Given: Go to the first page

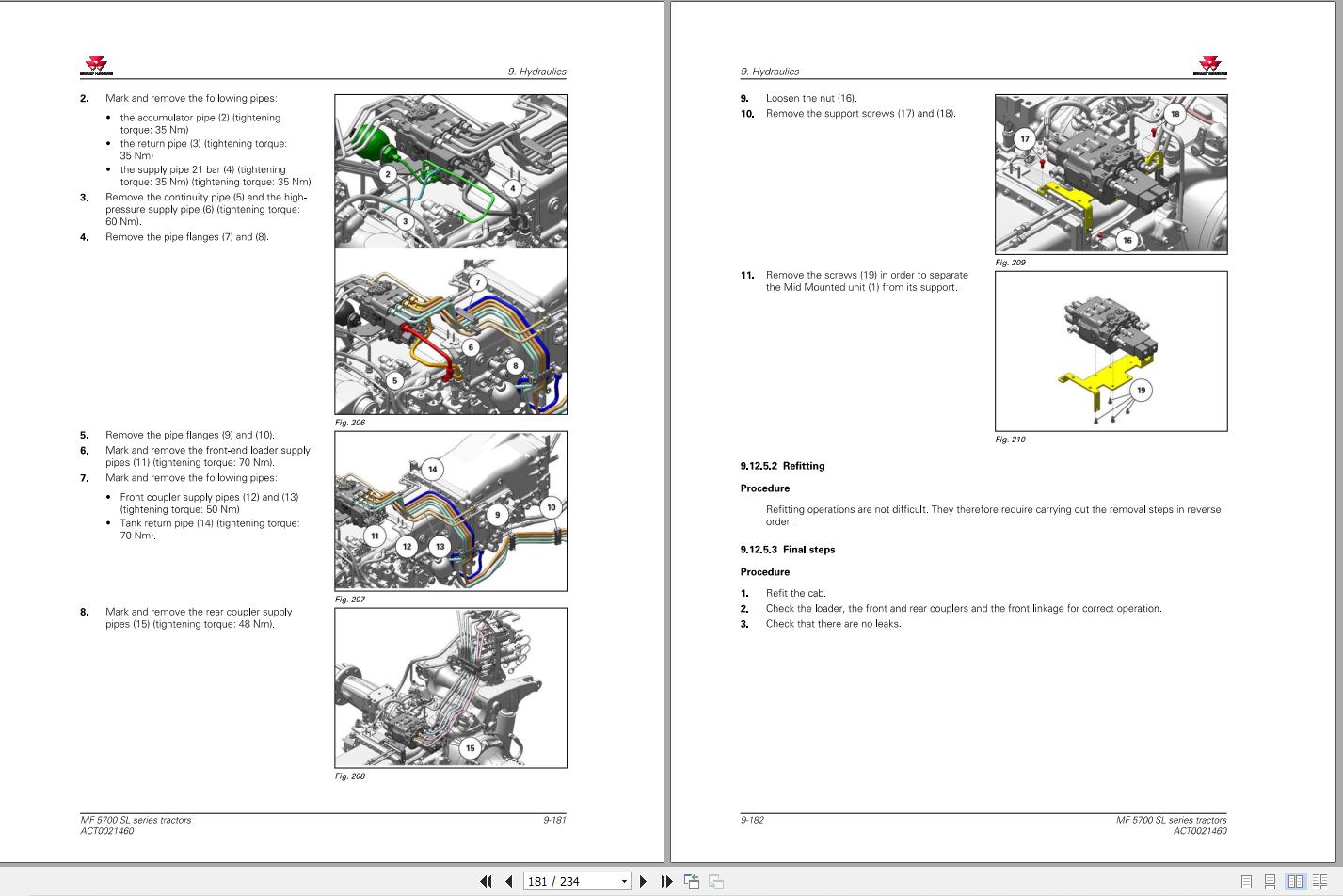Looking at the screenshot, I should tap(486, 881).
